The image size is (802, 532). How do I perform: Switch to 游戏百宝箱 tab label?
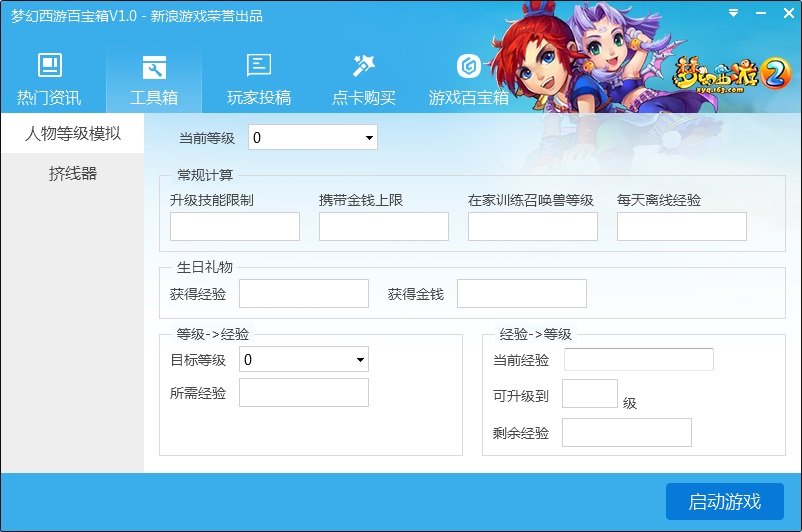[x=469, y=97]
